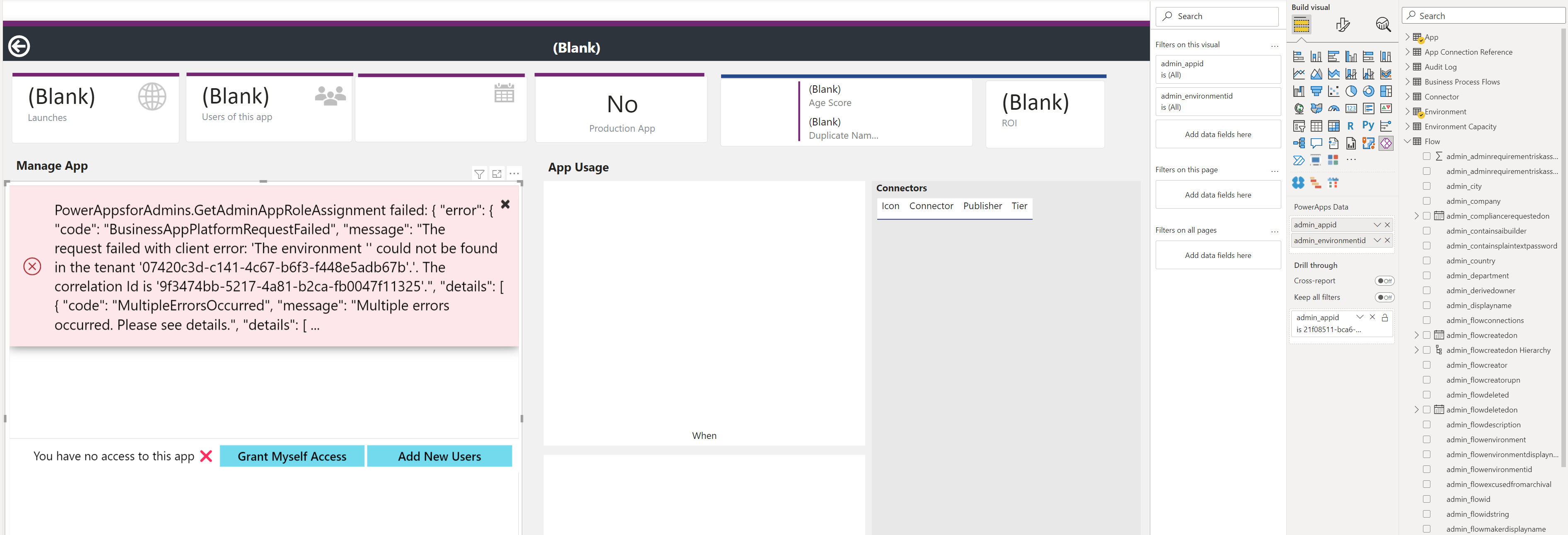Screen dimensions: 1568x535
Task: Check the admin_city field checkbox
Action: (1428, 186)
